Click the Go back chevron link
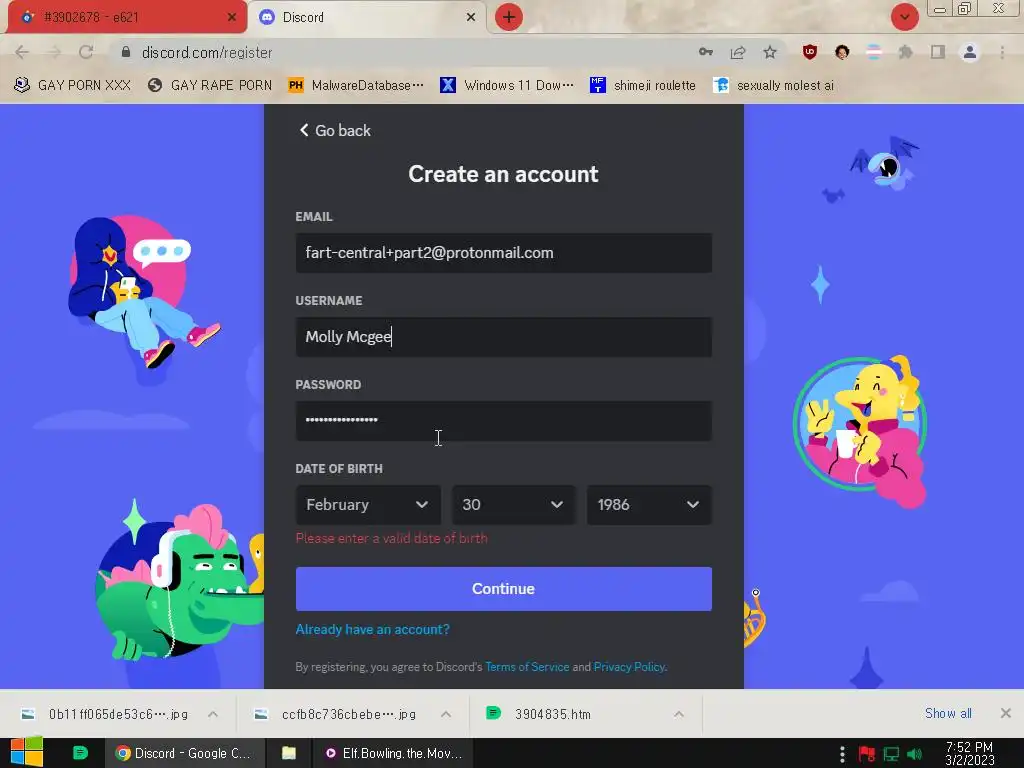This screenshot has width=1024, height=768. 334,131
